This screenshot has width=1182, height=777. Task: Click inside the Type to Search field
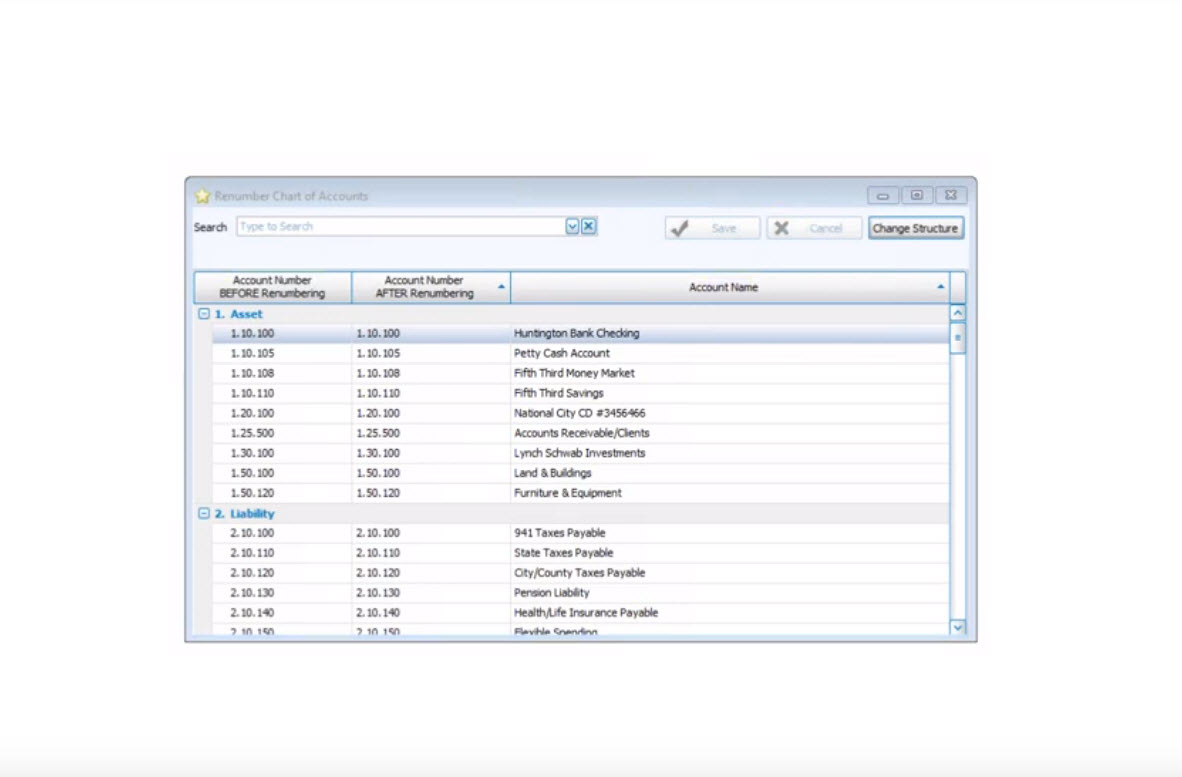[x=390, y=226]
